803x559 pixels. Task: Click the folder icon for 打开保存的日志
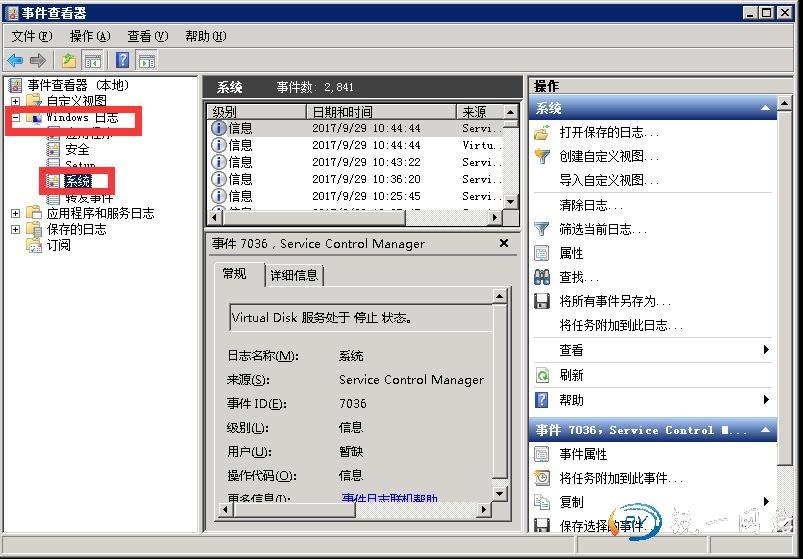click(x=542, y=132)
